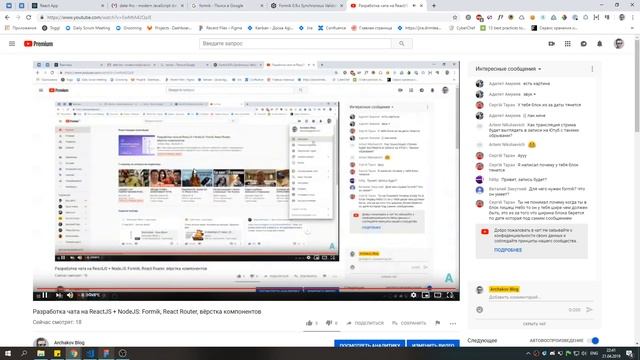Mute the player using the speaker icon
Image resolution: width=640 pixels, height=360 pixels.
coord(70,295)
